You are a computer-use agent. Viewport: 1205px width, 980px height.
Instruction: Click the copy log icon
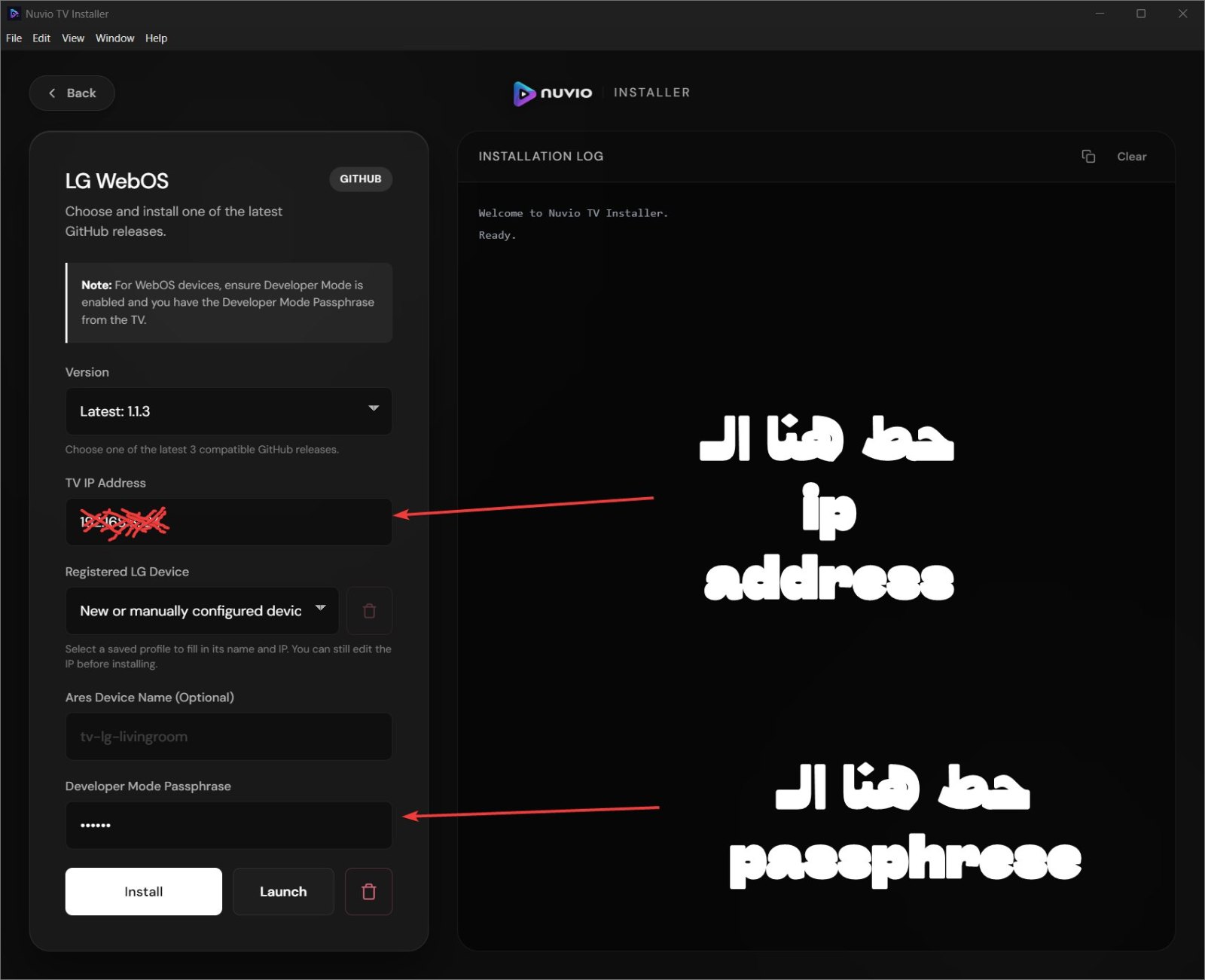pos(1088,156)
